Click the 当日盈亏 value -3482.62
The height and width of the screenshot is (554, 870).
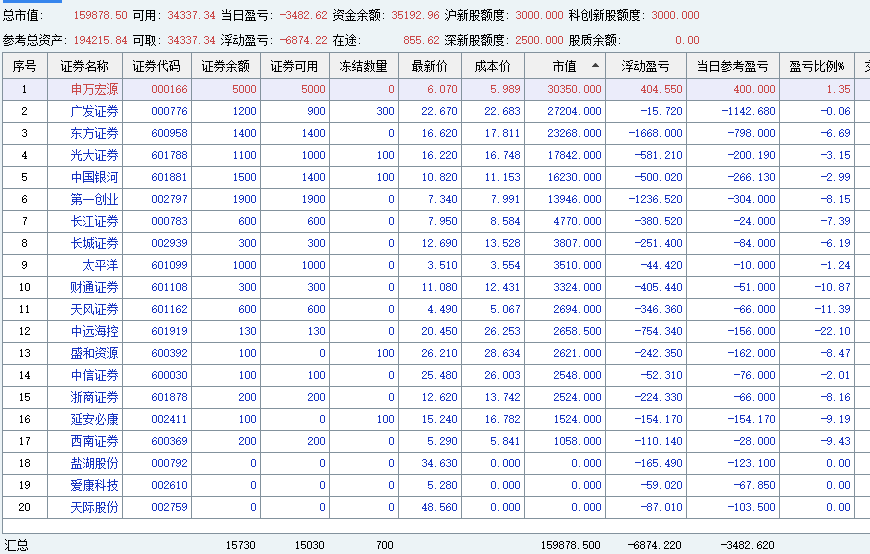click(303, 16)
